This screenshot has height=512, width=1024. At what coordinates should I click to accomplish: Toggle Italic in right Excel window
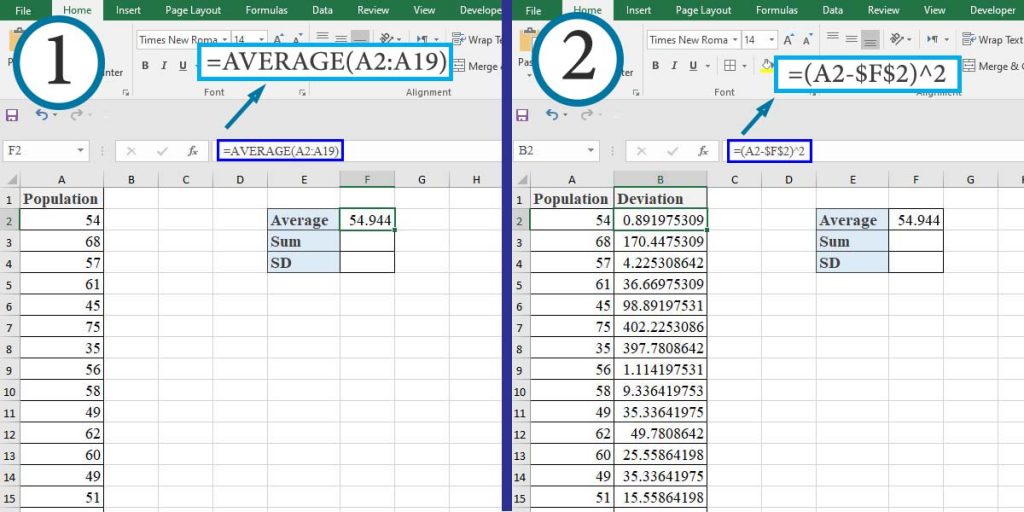pos(673,65)
